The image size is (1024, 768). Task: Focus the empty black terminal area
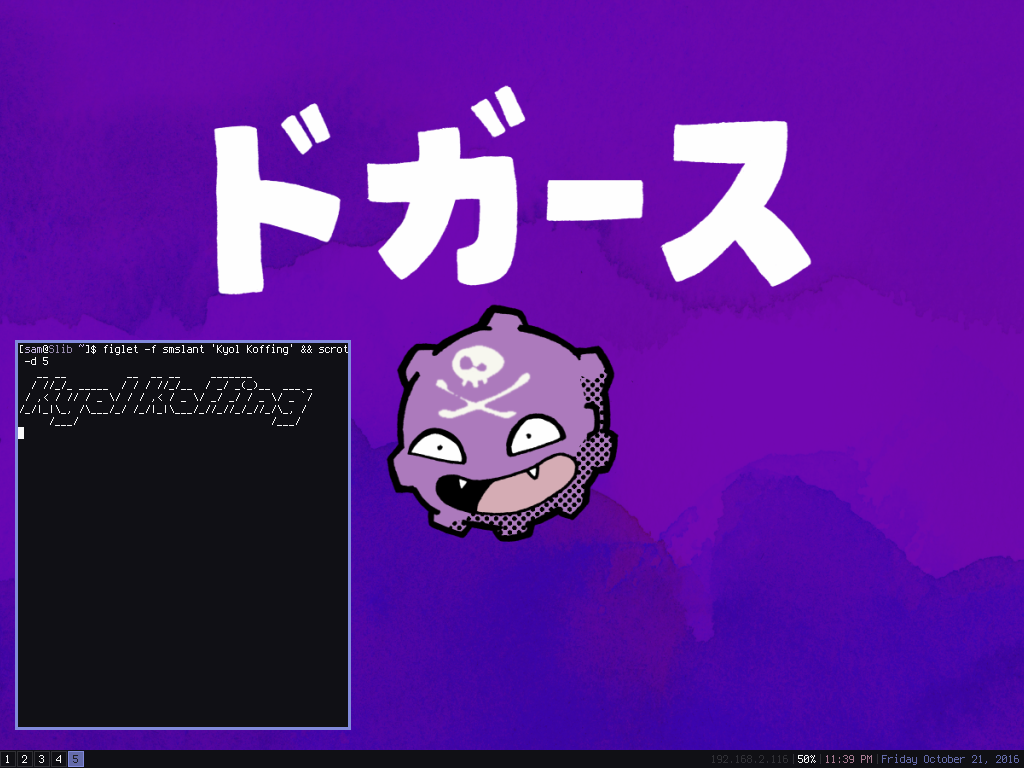pos(183,580)
